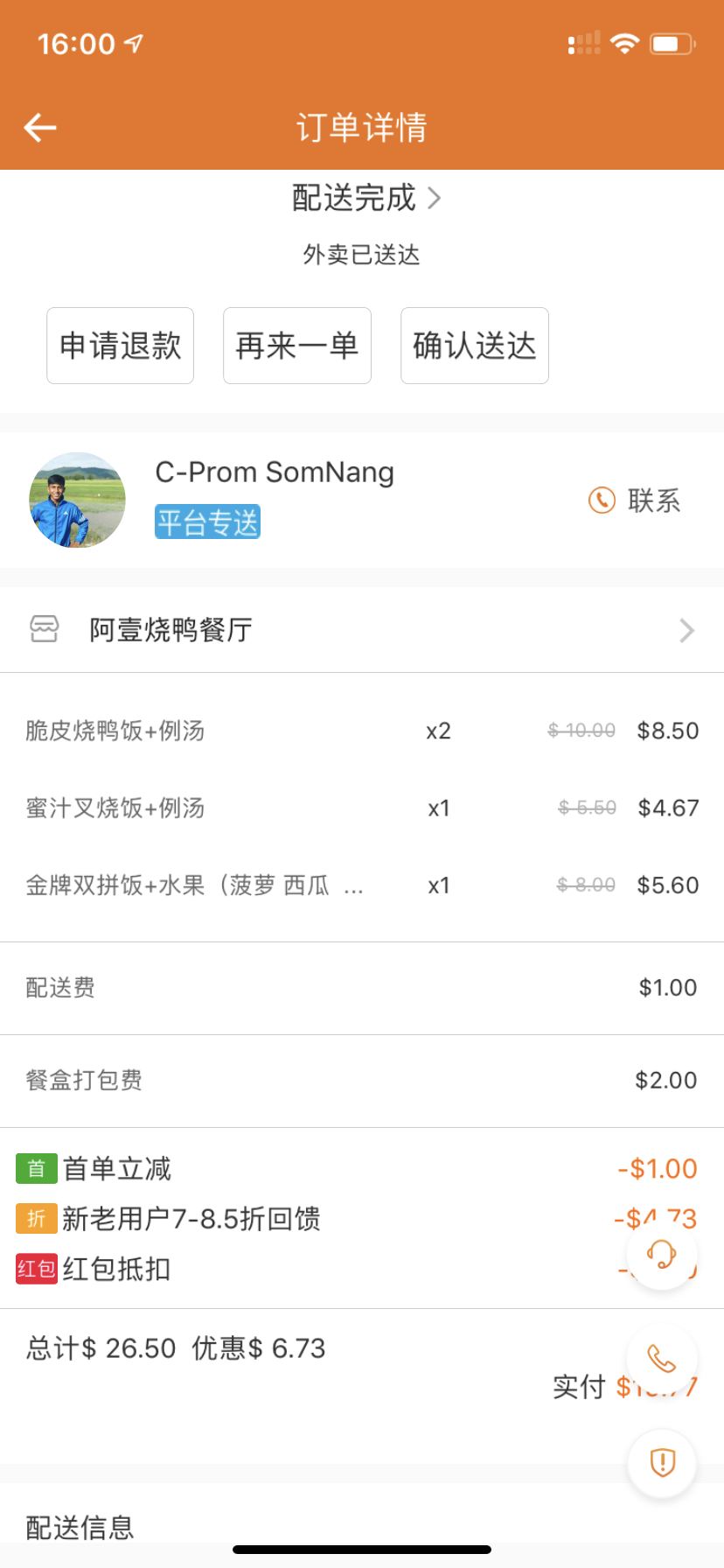The height and width of the screenshot is (1568, 724).
Task: Open restaurant page via right chevron
Action: coord(687,630)
